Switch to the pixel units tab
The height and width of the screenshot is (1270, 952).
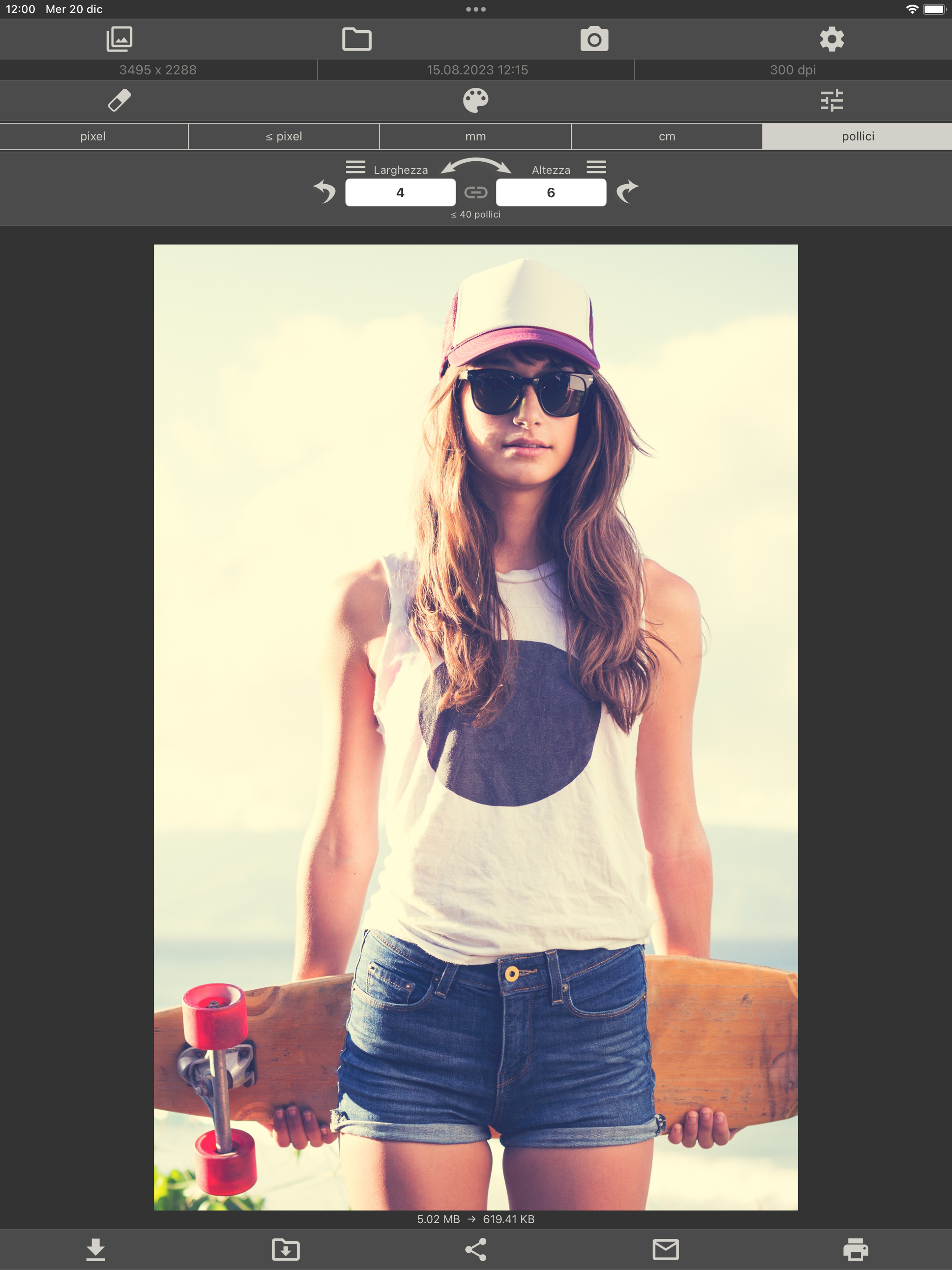[x=93, y=137]
